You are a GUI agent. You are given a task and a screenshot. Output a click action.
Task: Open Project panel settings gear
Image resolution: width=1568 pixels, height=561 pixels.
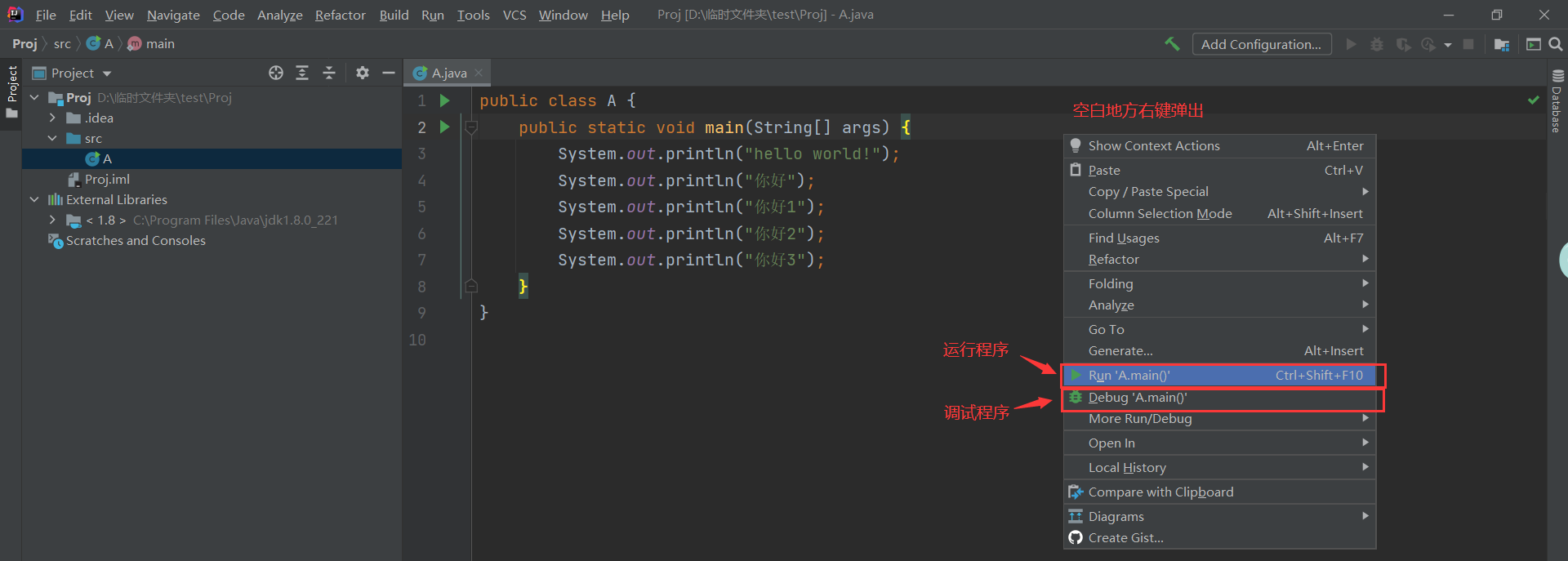point(363,73)
